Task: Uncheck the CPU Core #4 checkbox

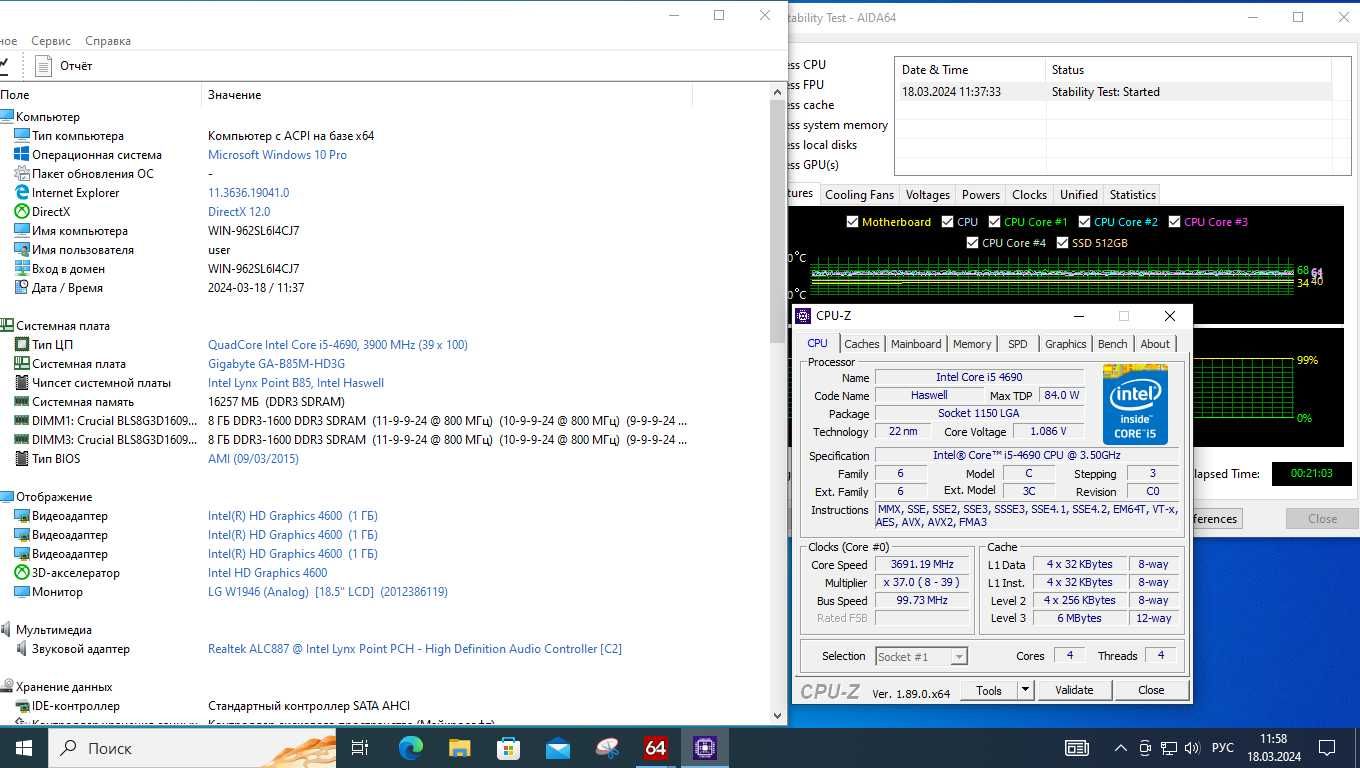Action: click(x=972, y=243)
